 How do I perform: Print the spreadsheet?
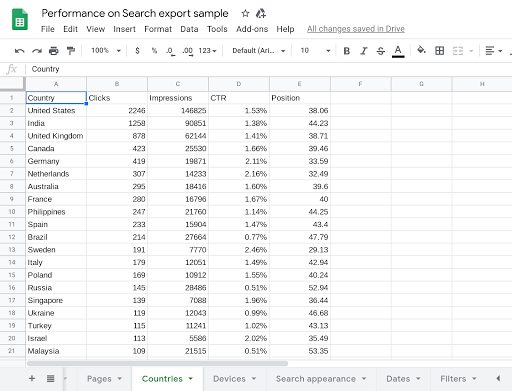[x=54, y=51]
